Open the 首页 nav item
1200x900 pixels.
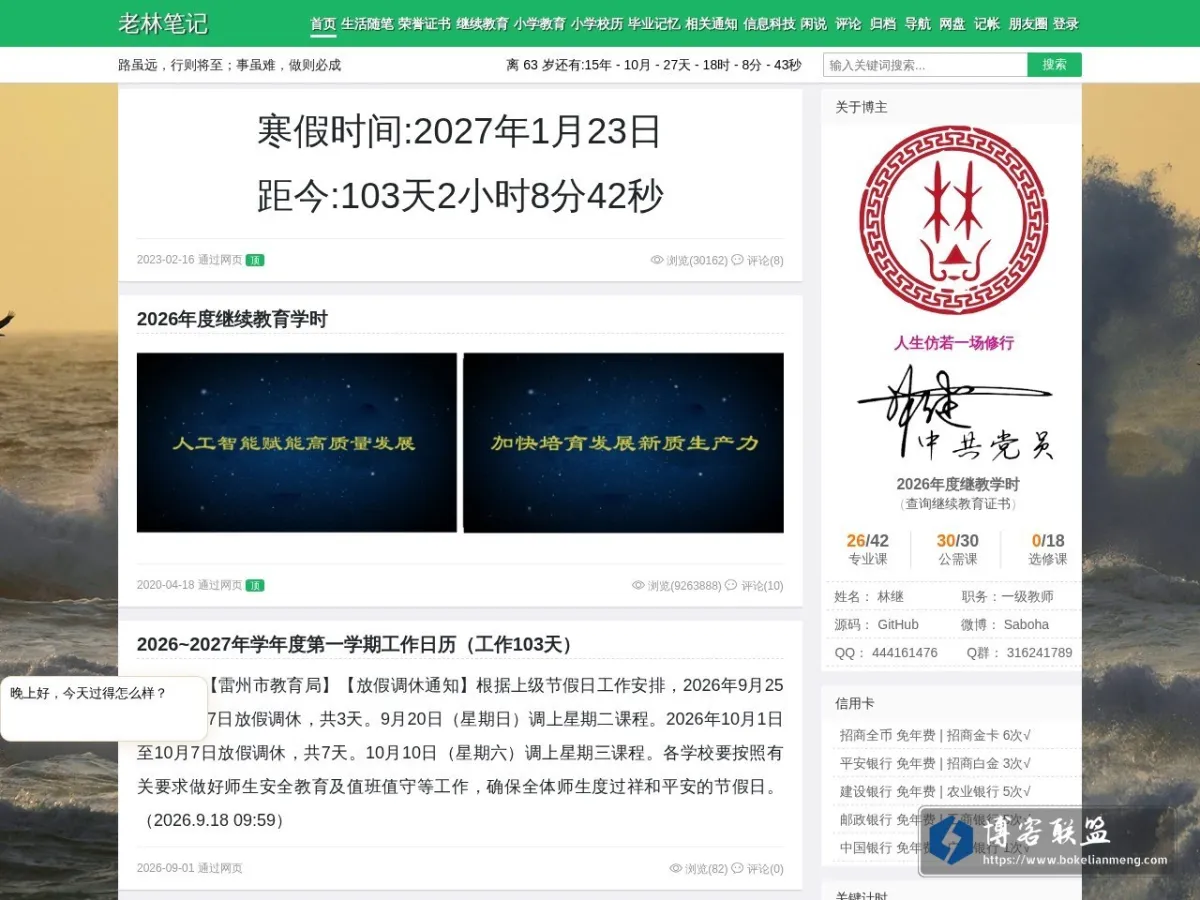tap(323, 24)
